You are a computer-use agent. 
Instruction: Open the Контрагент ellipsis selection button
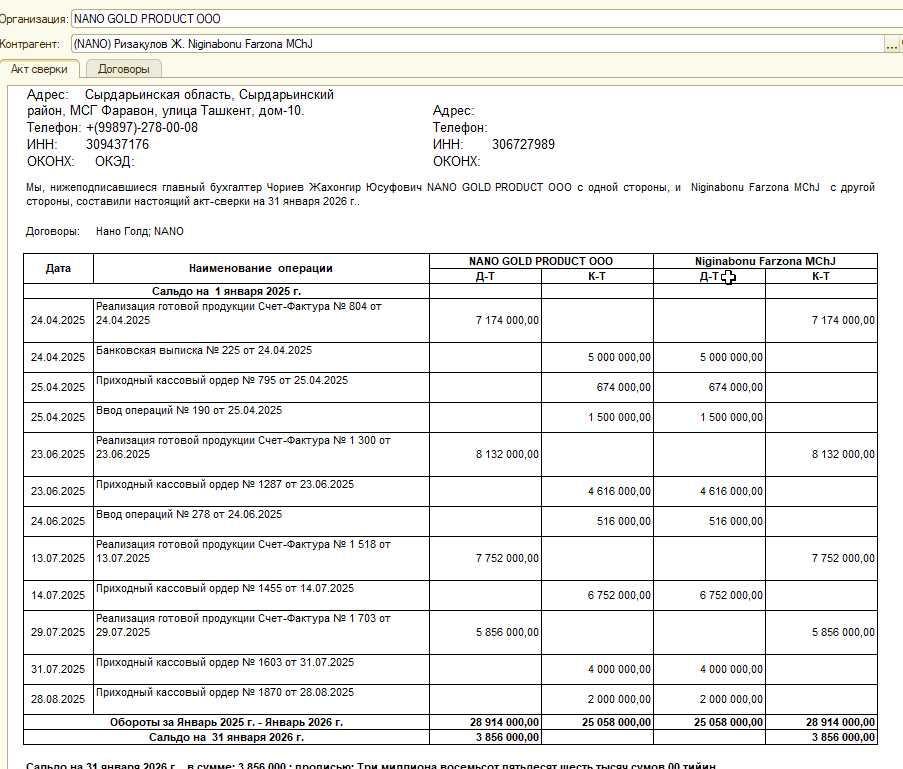(891, 44)
